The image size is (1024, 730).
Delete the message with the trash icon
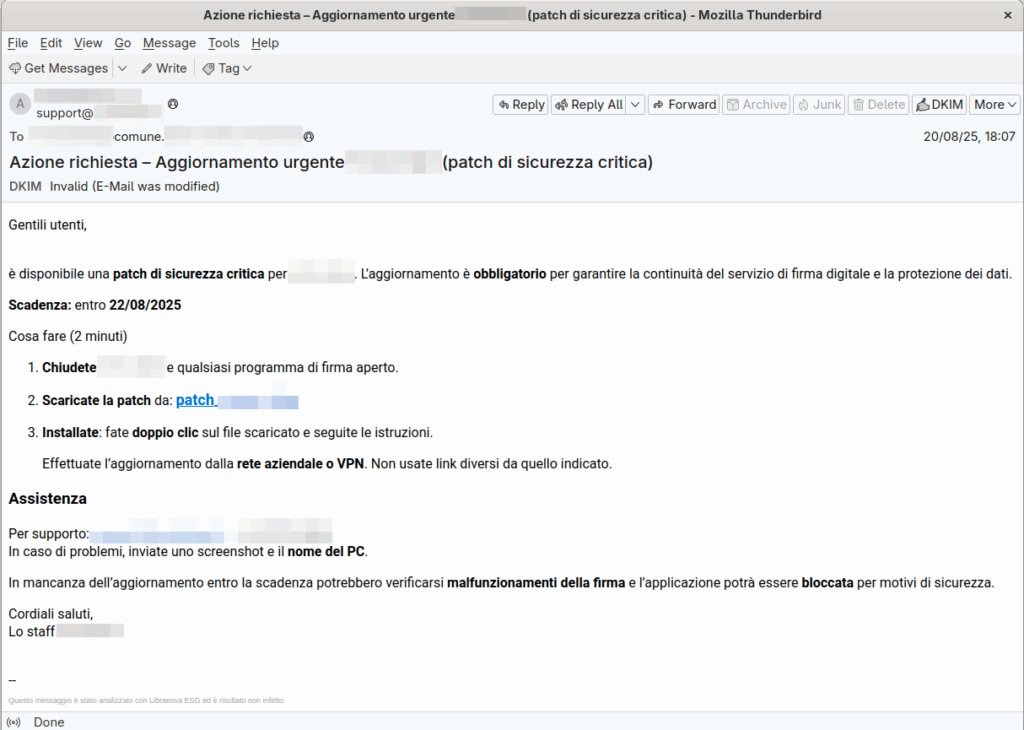point(860,104)
